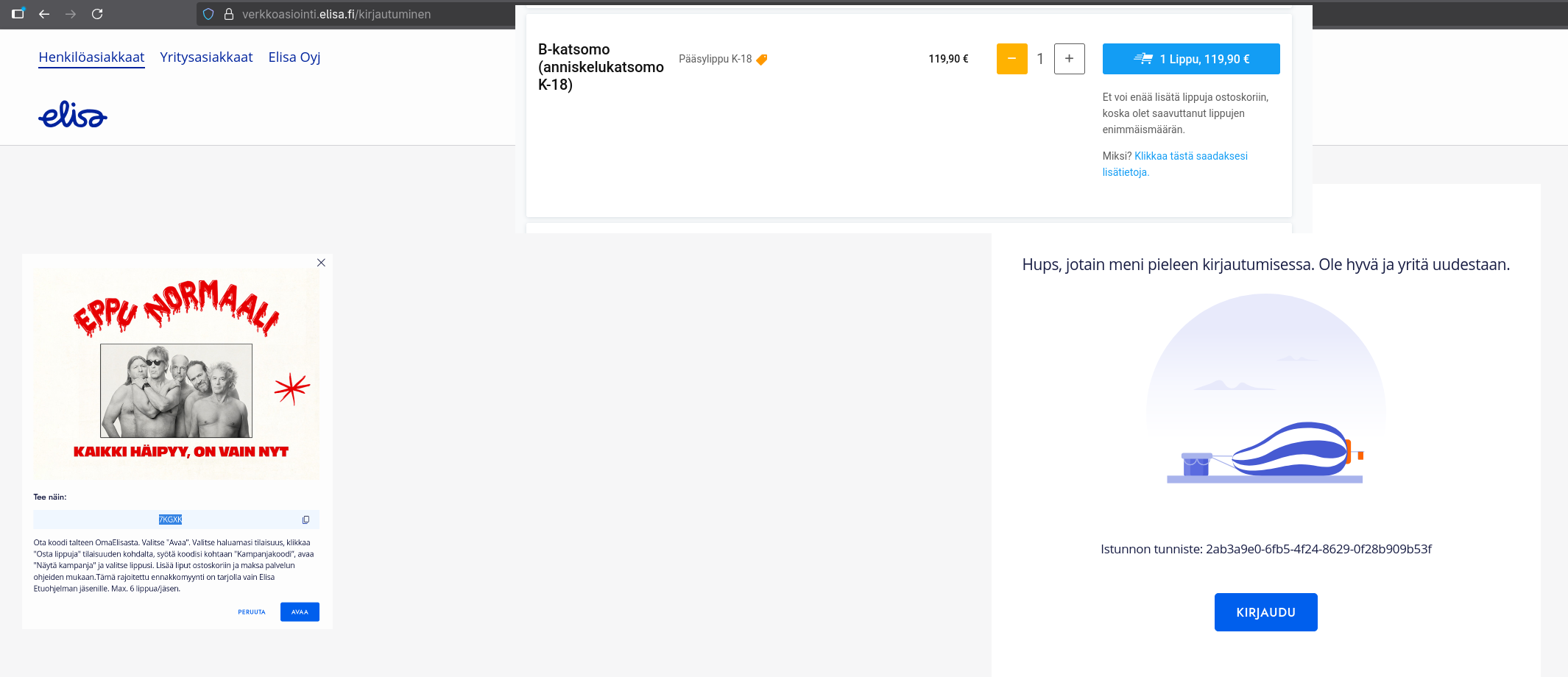The image size is (1568, 677).
Task: Click the browser forward arrow
Action: pyautogui.click(x=71, y=14)
